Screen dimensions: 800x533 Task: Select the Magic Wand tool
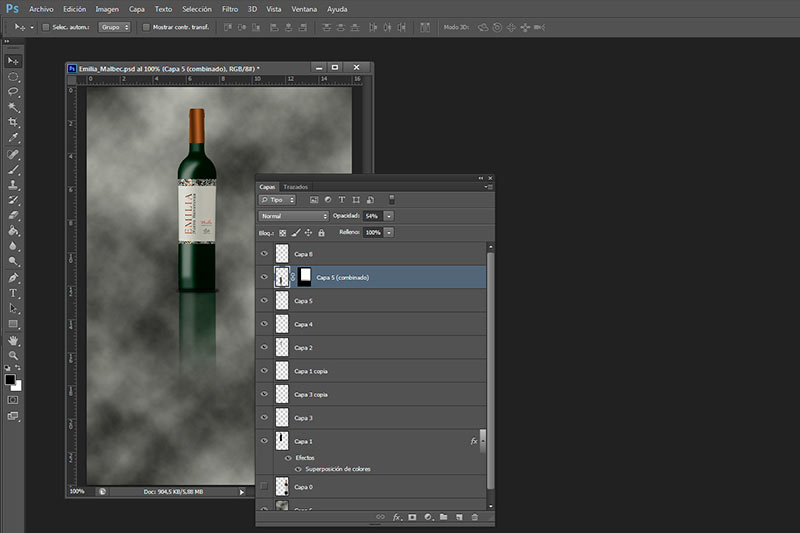13,107
